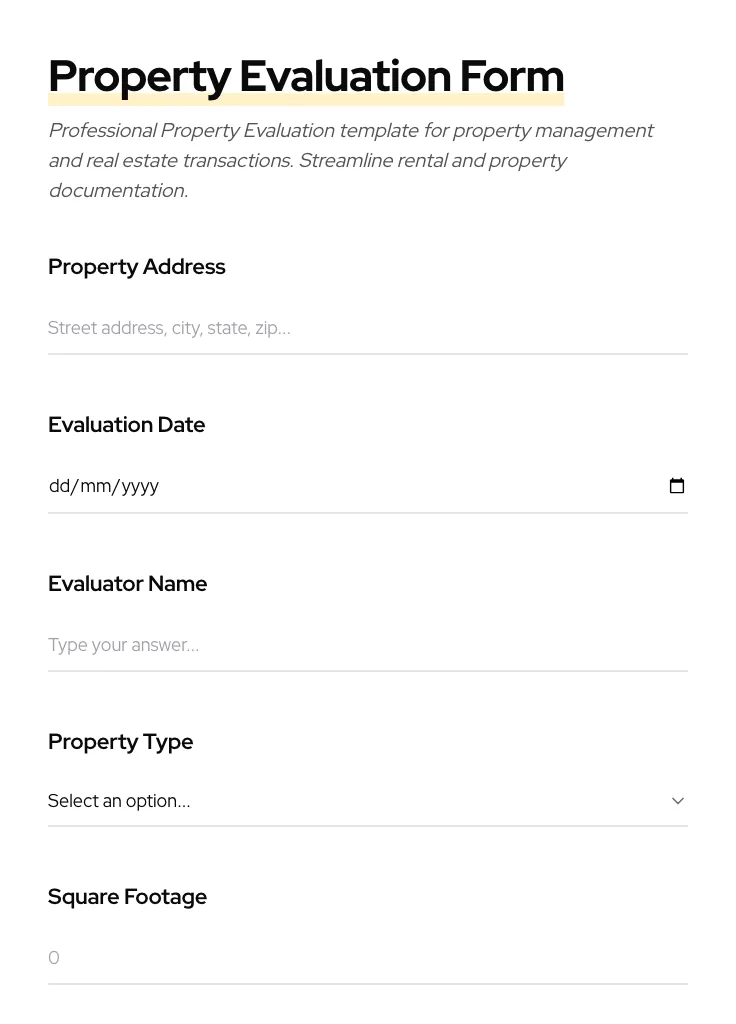The height and width of the screenshot is (1024, 736).
Task: Select the Evaluation Date dd/mm/yyyy field
Action: tap(300, 485)
